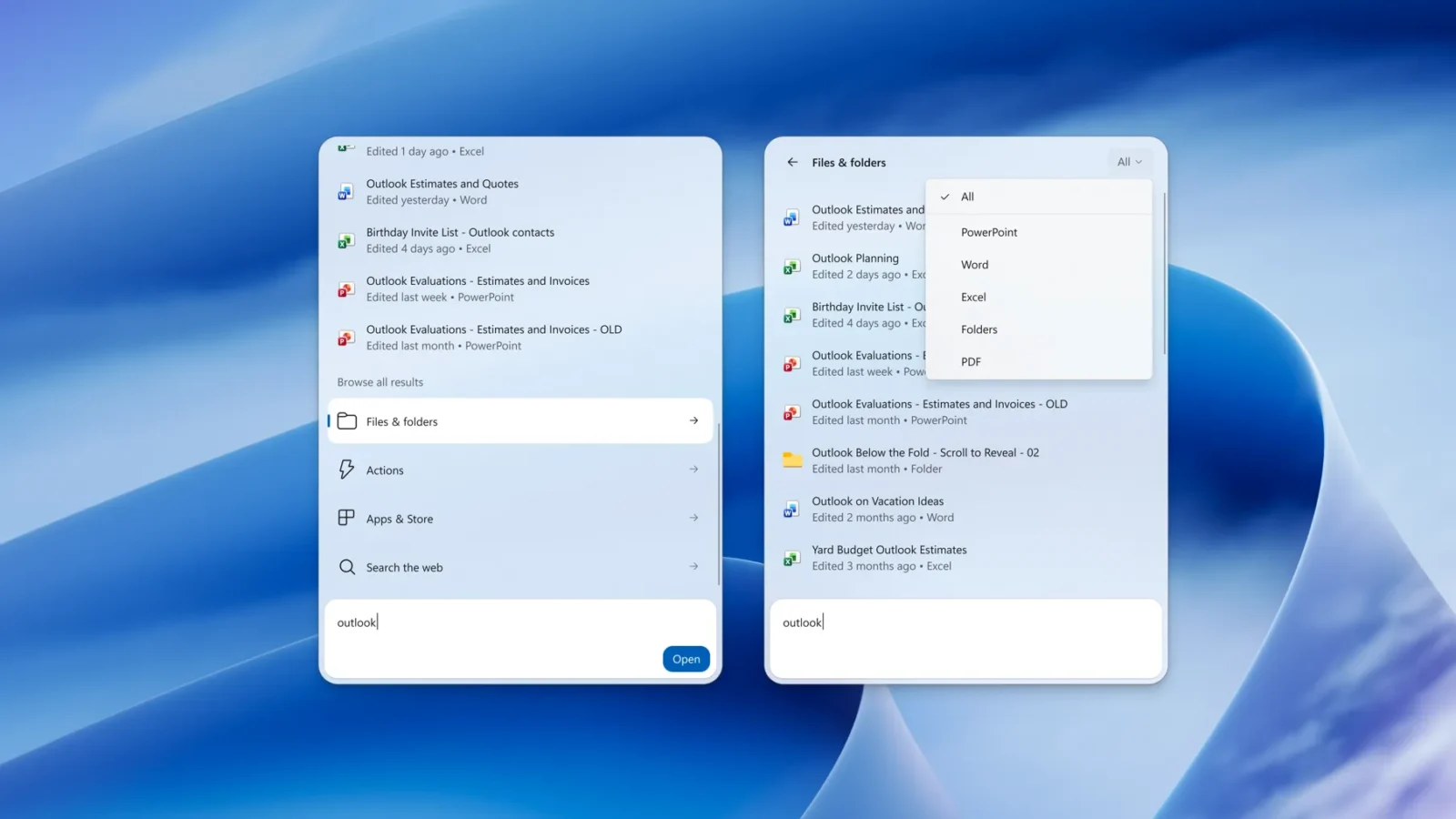Click the Apps & Store grid icon
Screen dimensions: 1456x819
click(347, 518)
